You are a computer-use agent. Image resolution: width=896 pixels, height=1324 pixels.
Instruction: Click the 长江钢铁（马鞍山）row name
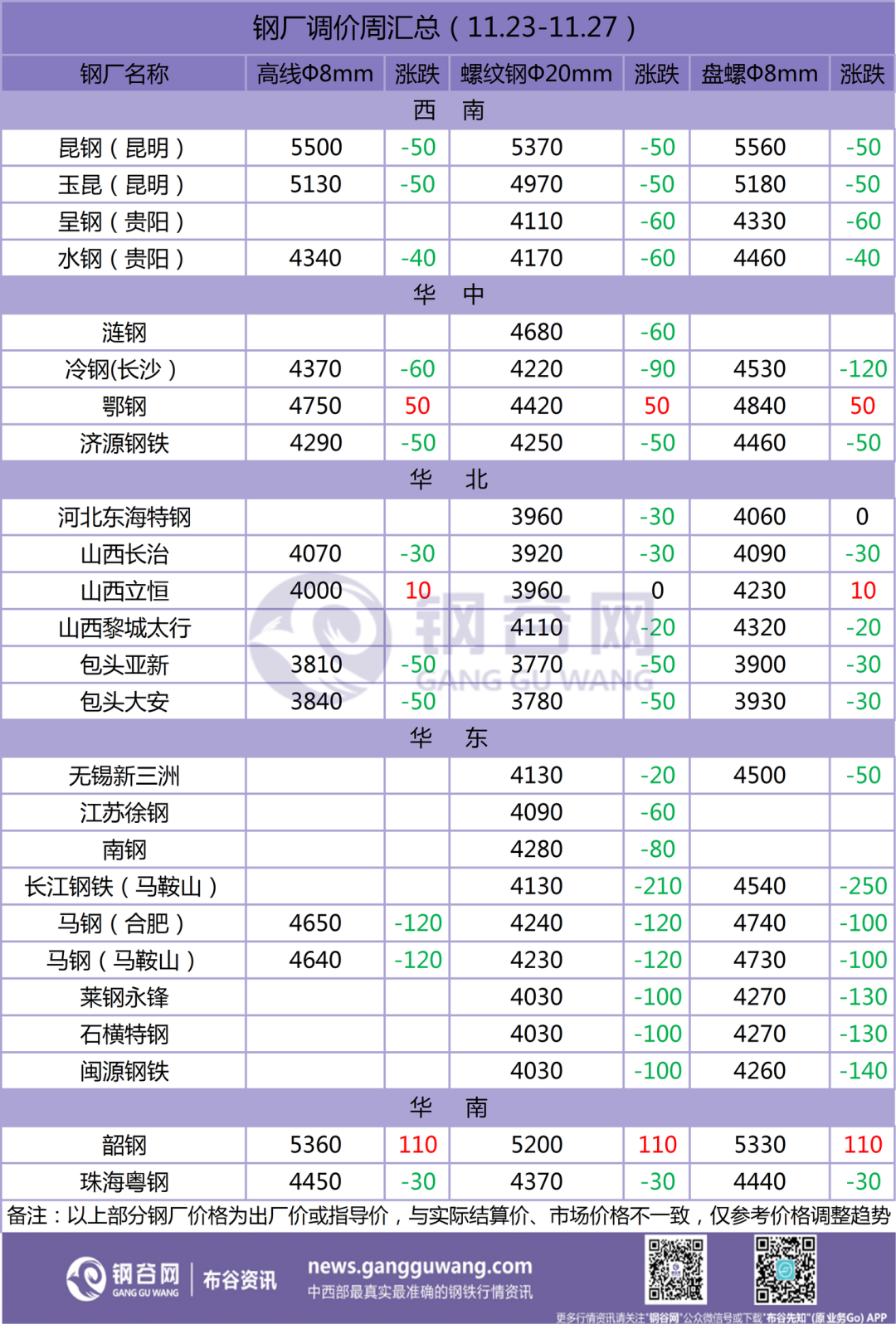pyautogui.click(x=124, y=887)
